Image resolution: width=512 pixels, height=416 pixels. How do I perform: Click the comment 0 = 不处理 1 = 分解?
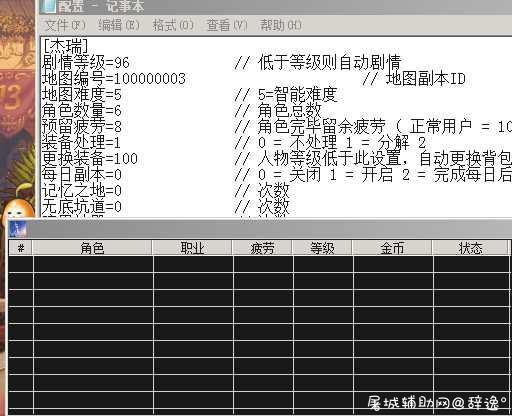(x=334, y=142)
